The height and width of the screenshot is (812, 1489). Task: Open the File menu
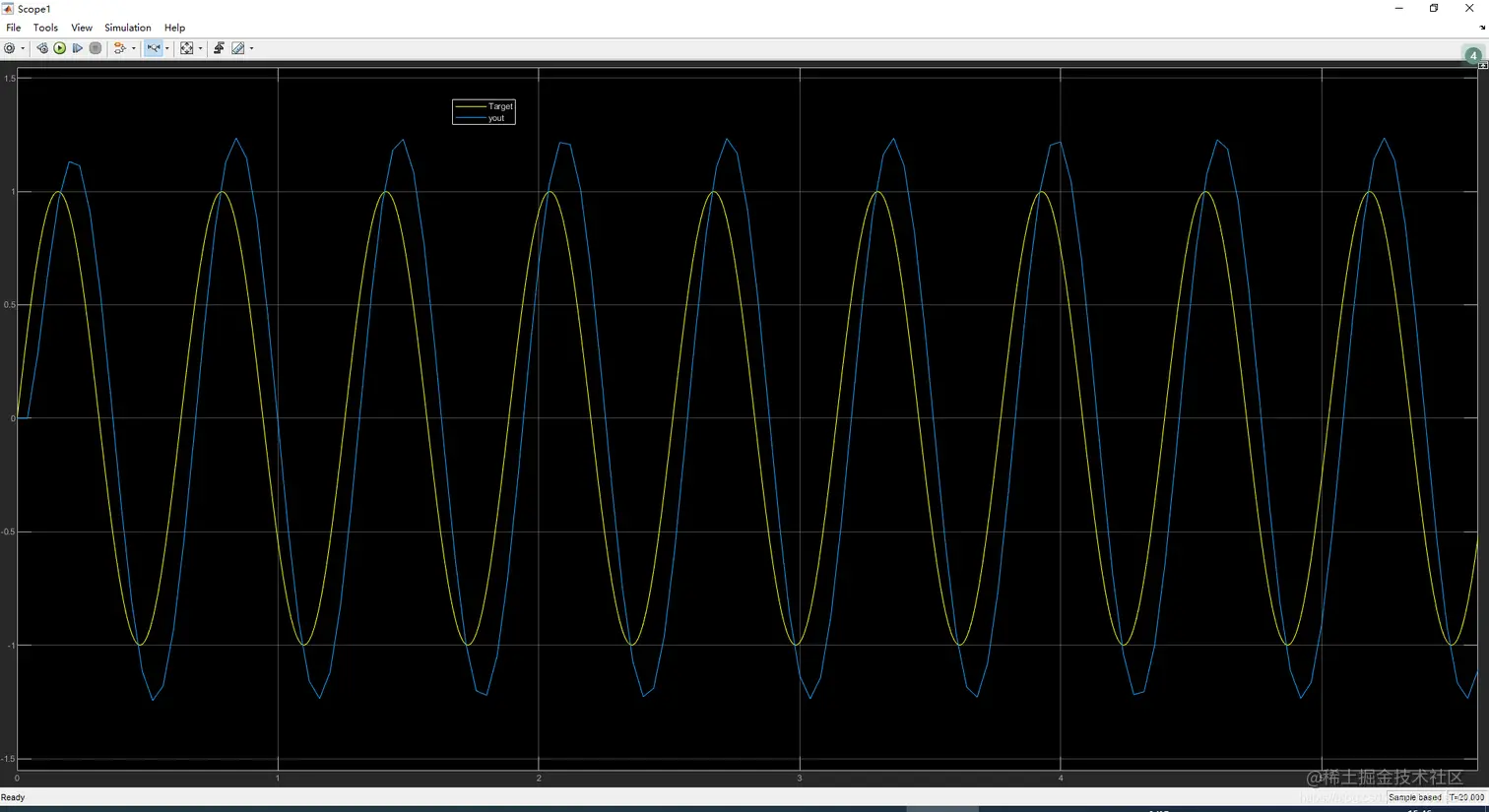click(14, 28)
